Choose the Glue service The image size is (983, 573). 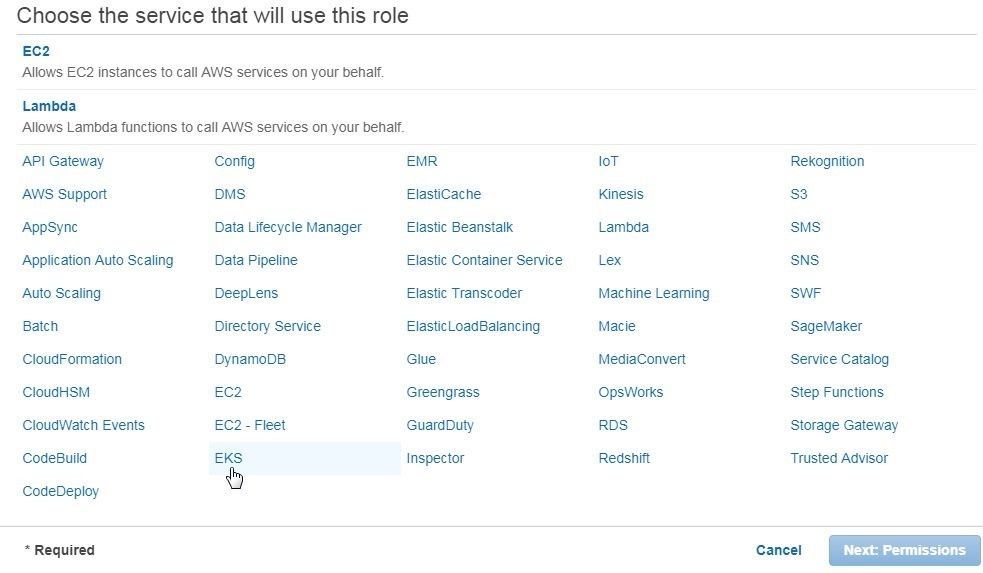421,359
